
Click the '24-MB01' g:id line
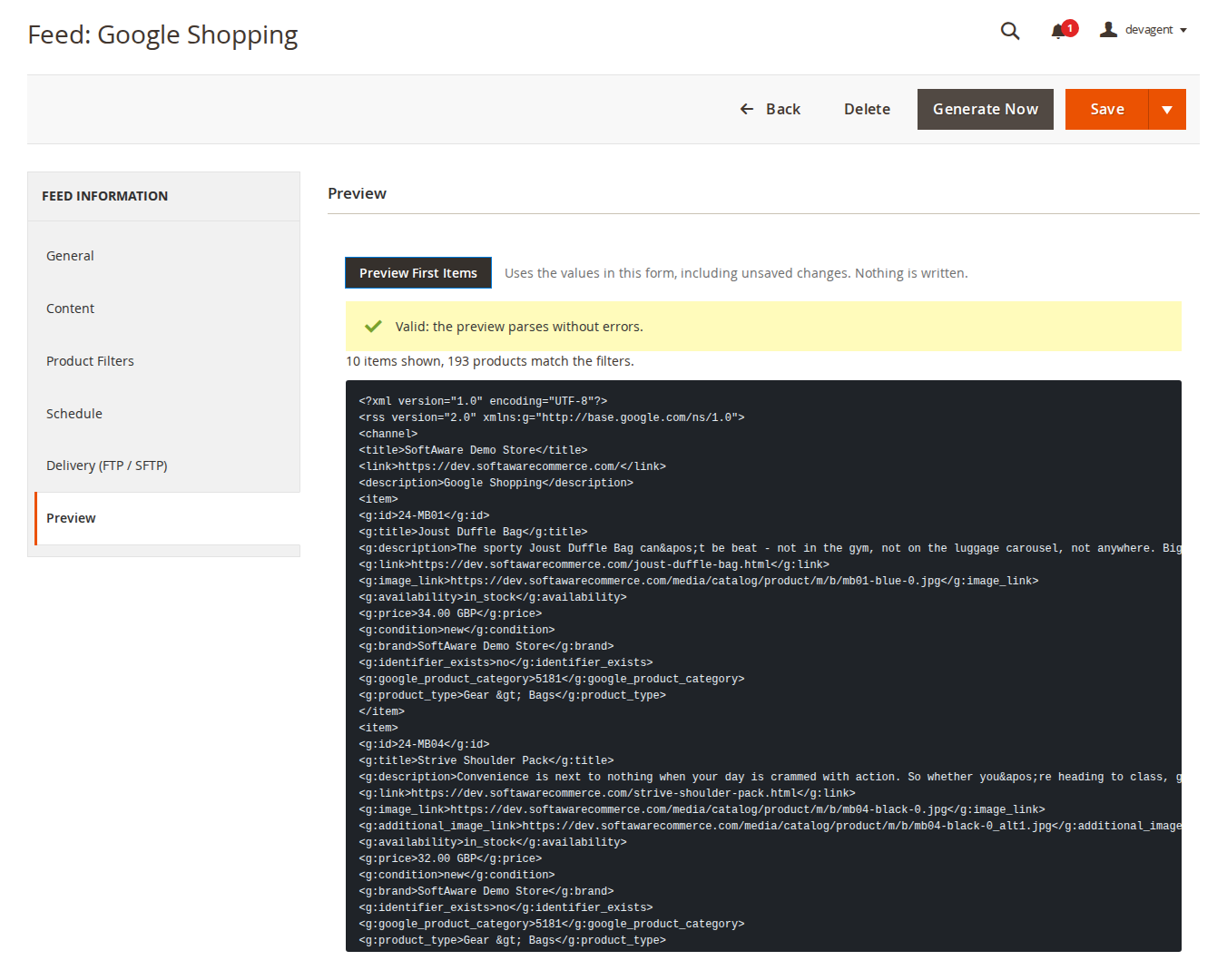tap(424, 515)
